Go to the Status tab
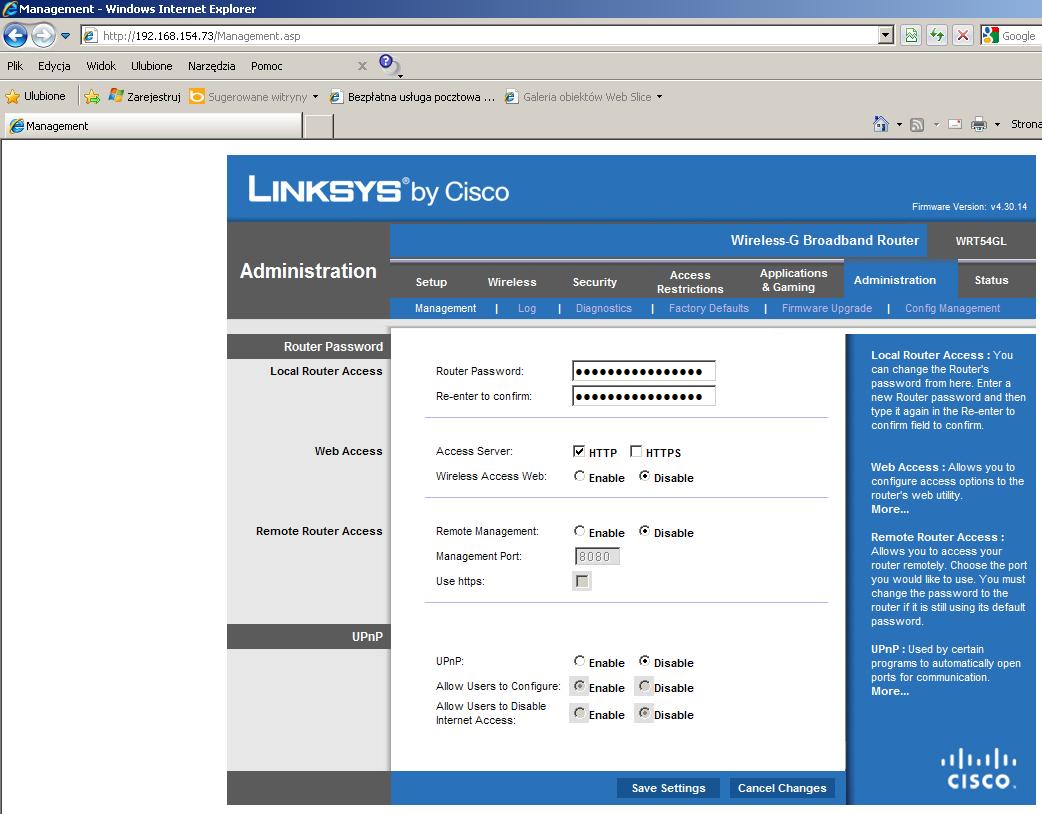Image resolution: width=1042 pixels, height=814 pixels. coord(991,280)
